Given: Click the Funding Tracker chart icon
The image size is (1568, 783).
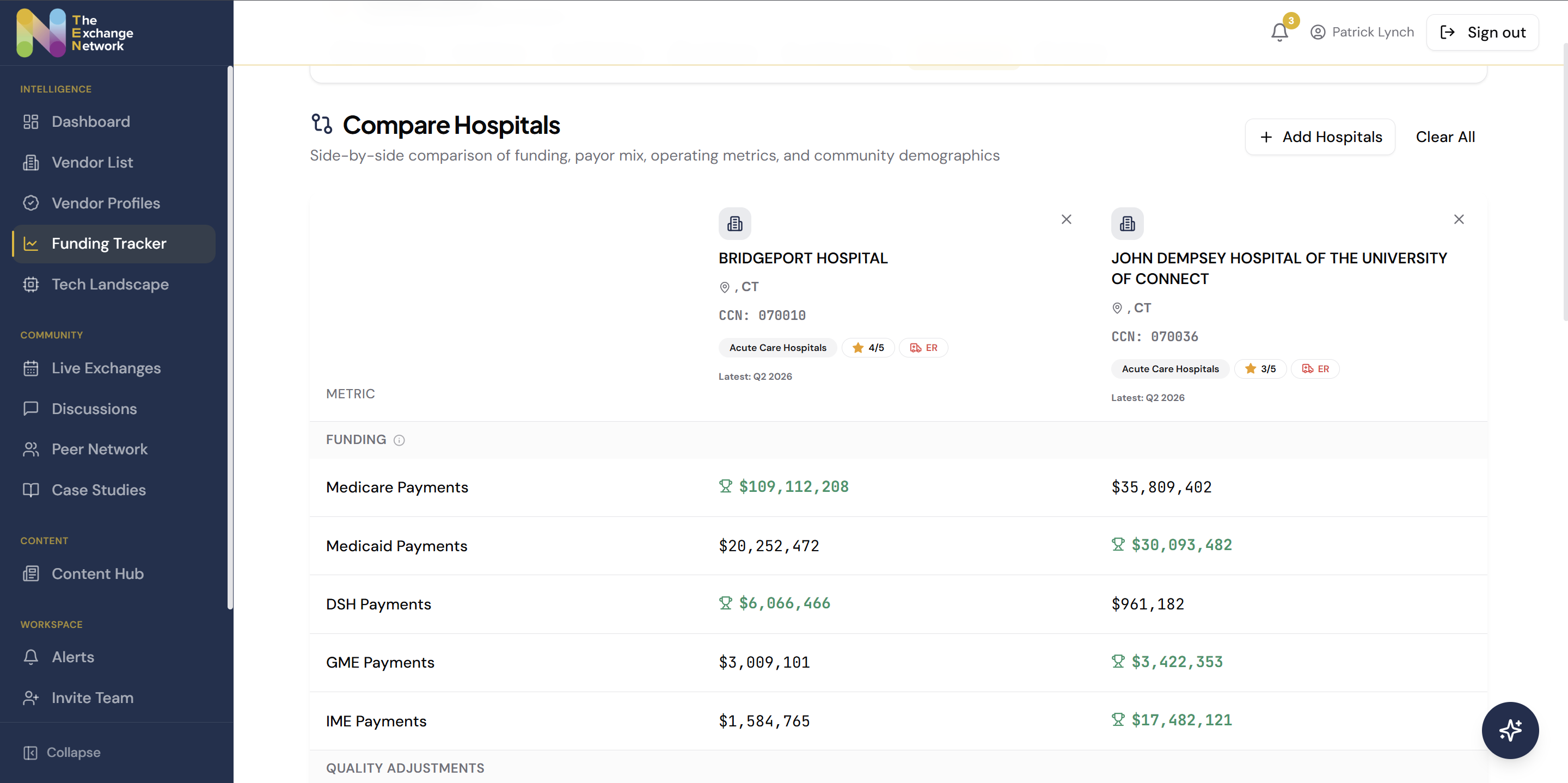Looking at the screenshot, I should 31,244.
